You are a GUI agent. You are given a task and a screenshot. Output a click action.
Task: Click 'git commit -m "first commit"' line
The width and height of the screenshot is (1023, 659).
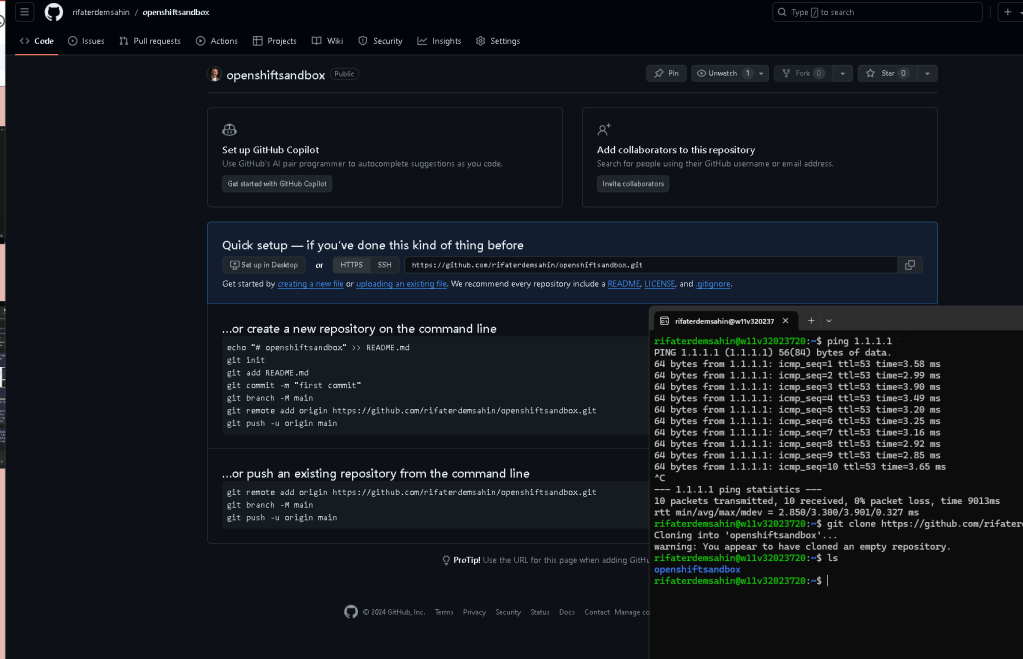click(x=294, y=385)
